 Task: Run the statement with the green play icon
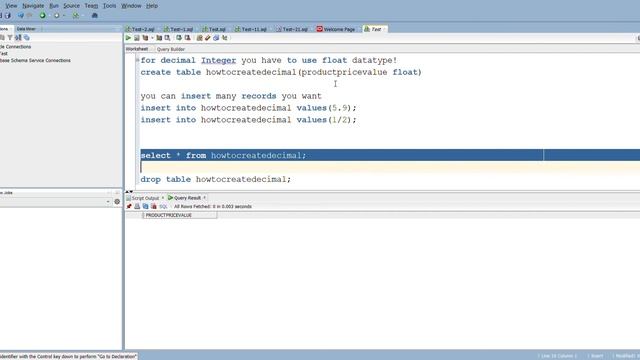pyautogui.click(x=128, y=38)
